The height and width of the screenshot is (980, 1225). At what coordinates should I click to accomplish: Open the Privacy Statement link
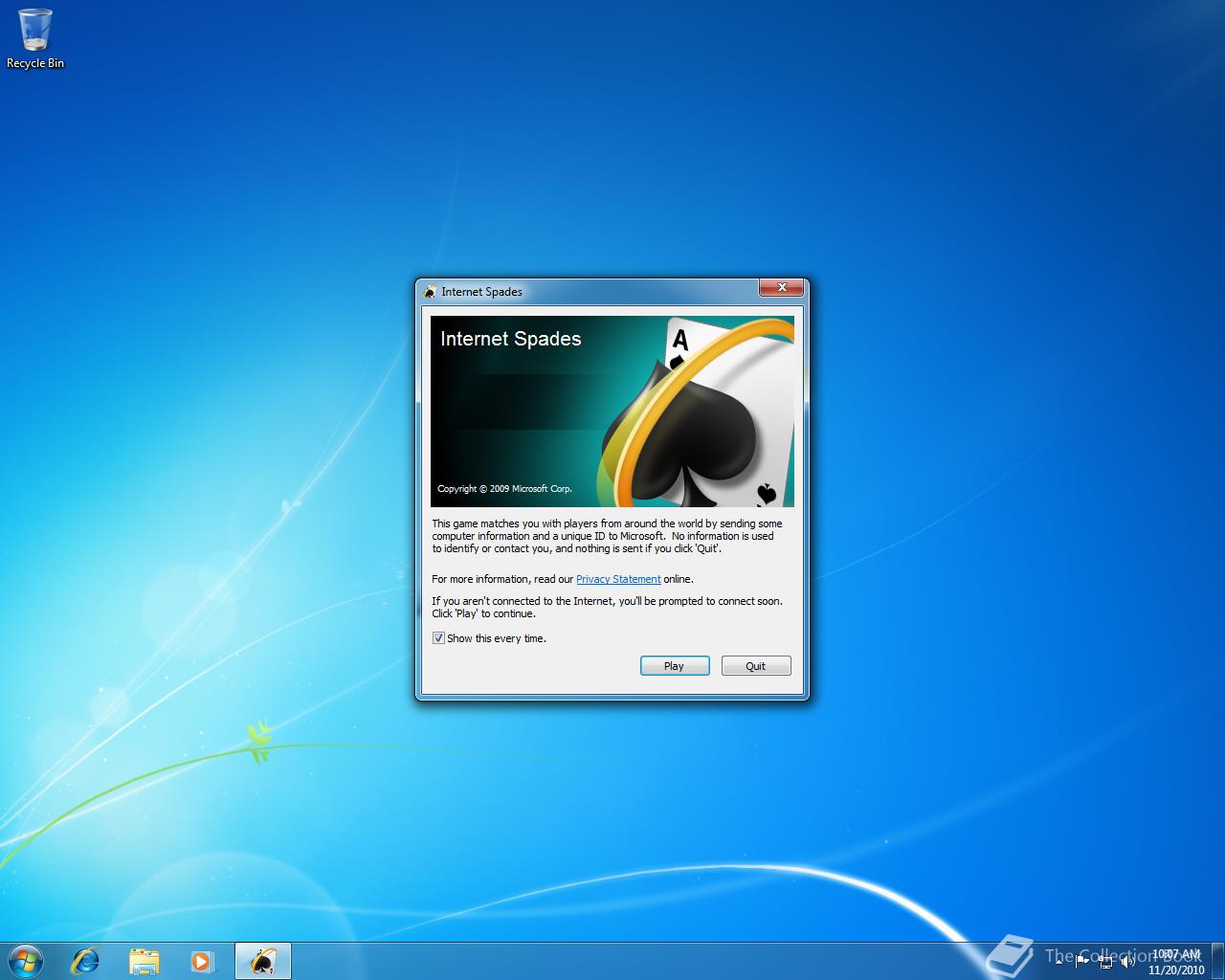tap(618, 579)
